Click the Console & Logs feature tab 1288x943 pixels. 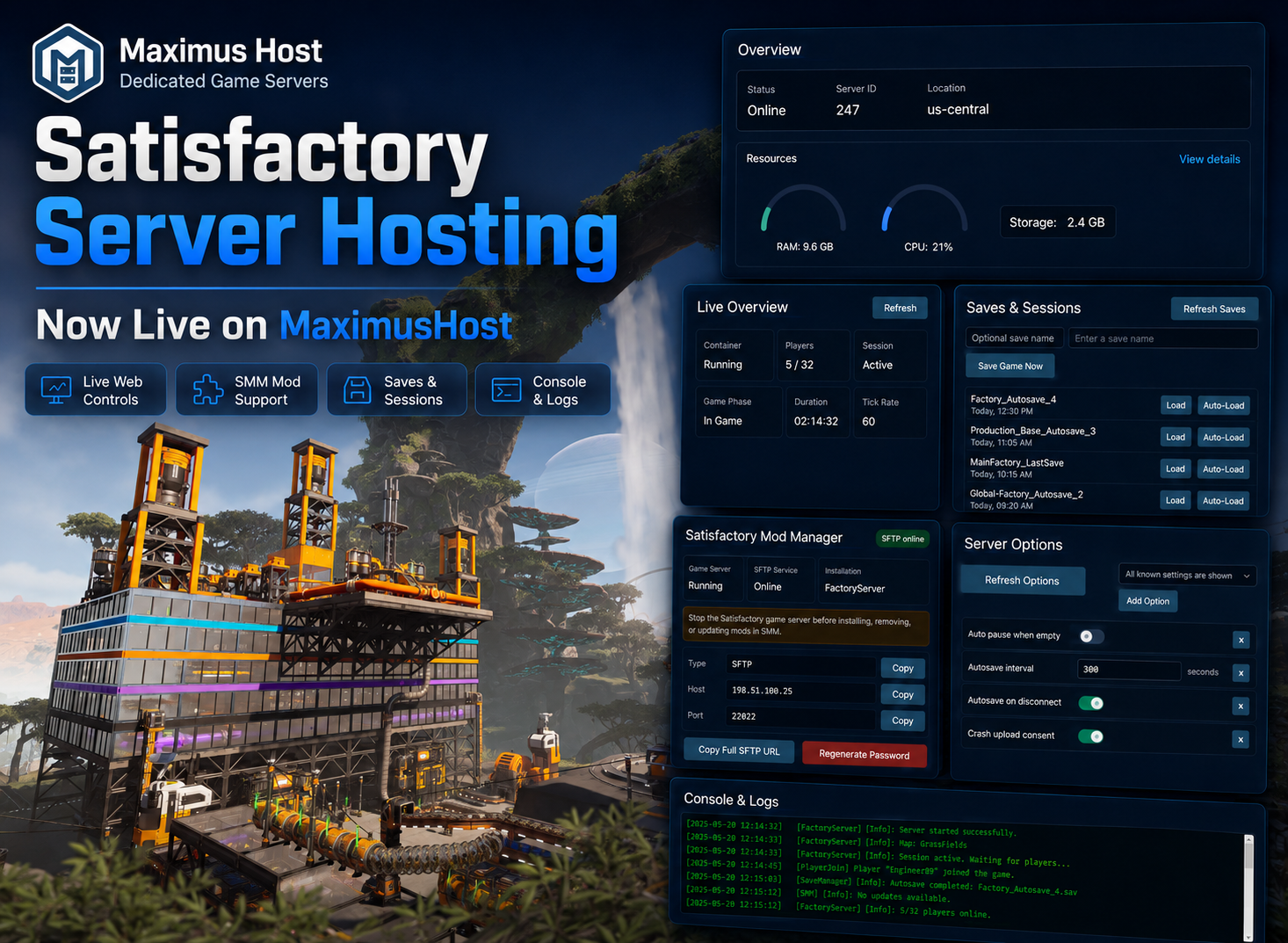tap(543, 389)
